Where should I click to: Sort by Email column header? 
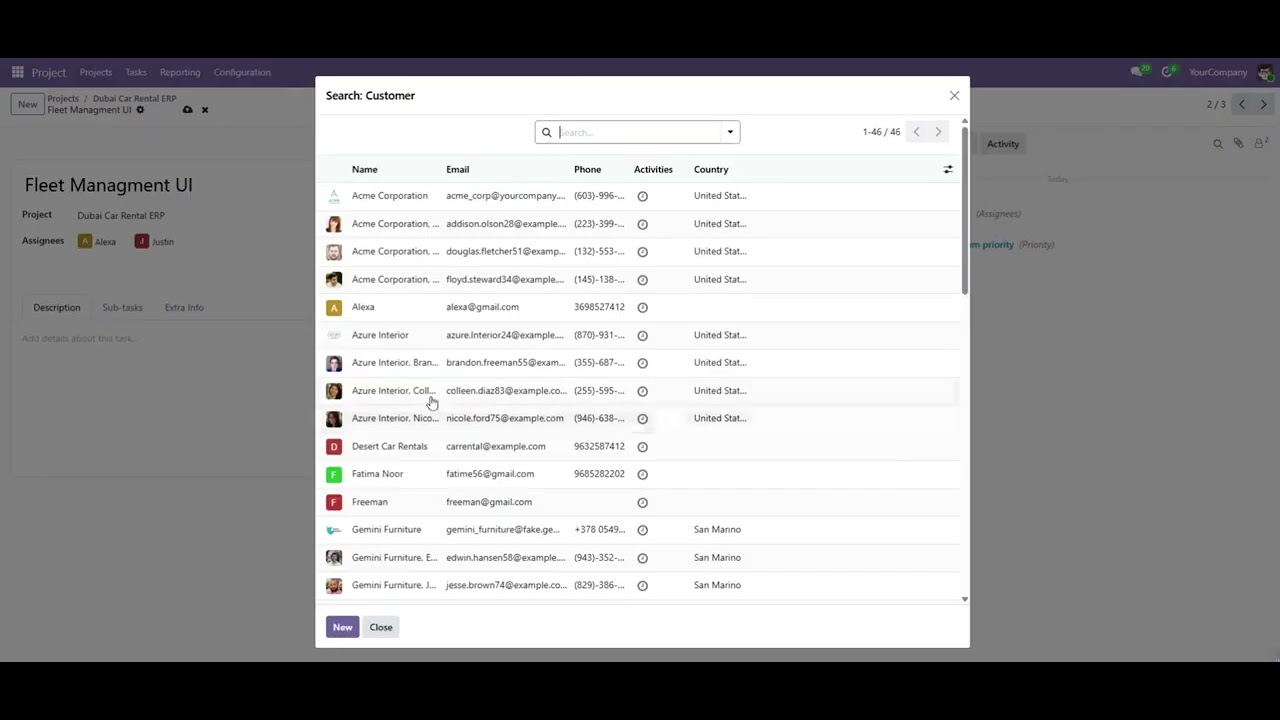(x=458, y=170)
